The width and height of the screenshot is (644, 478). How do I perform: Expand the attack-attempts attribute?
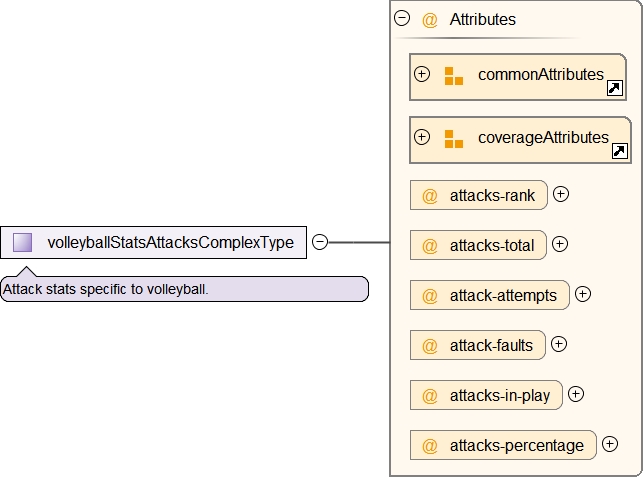tap(583, 294)
